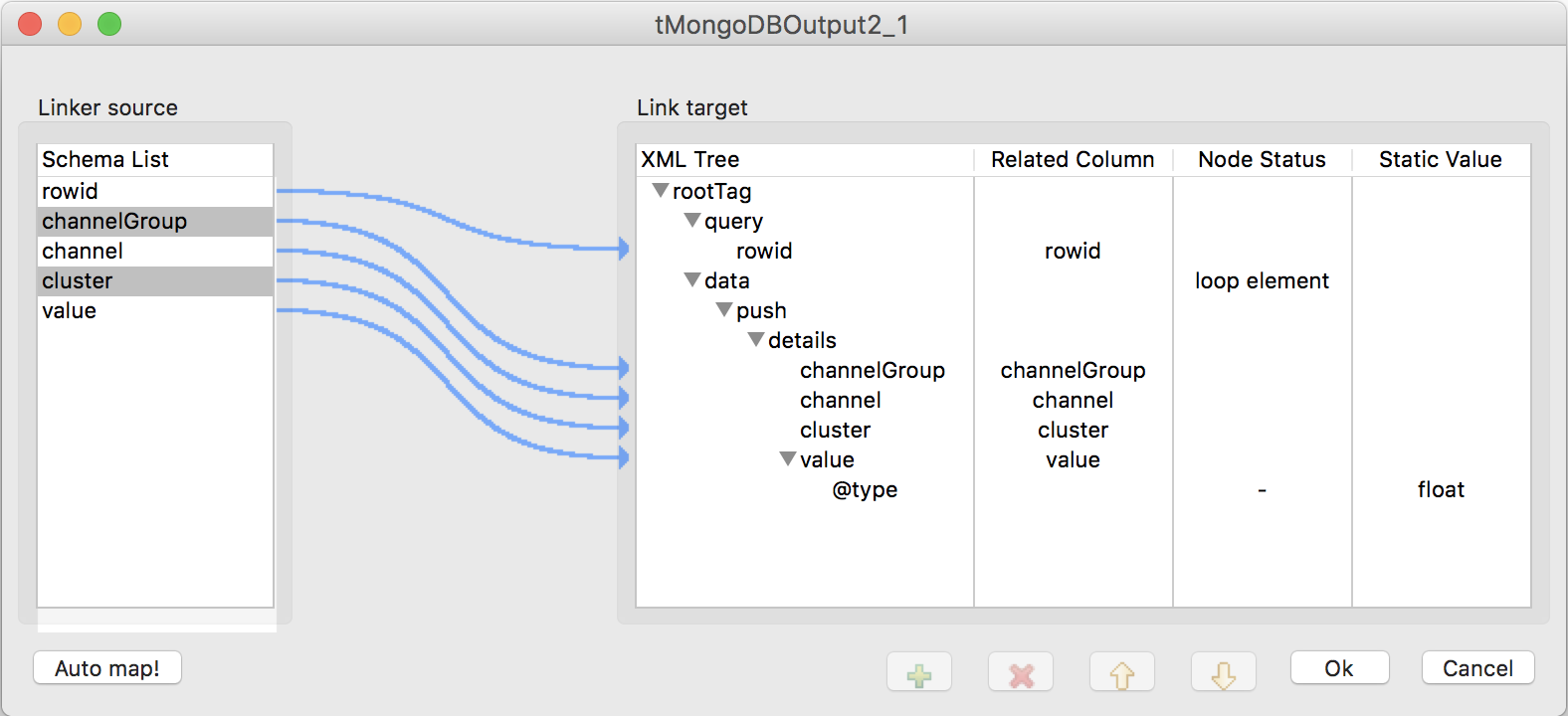
Task: Collapse the value node triangle in XML tree
Action: tap(788, 458)
